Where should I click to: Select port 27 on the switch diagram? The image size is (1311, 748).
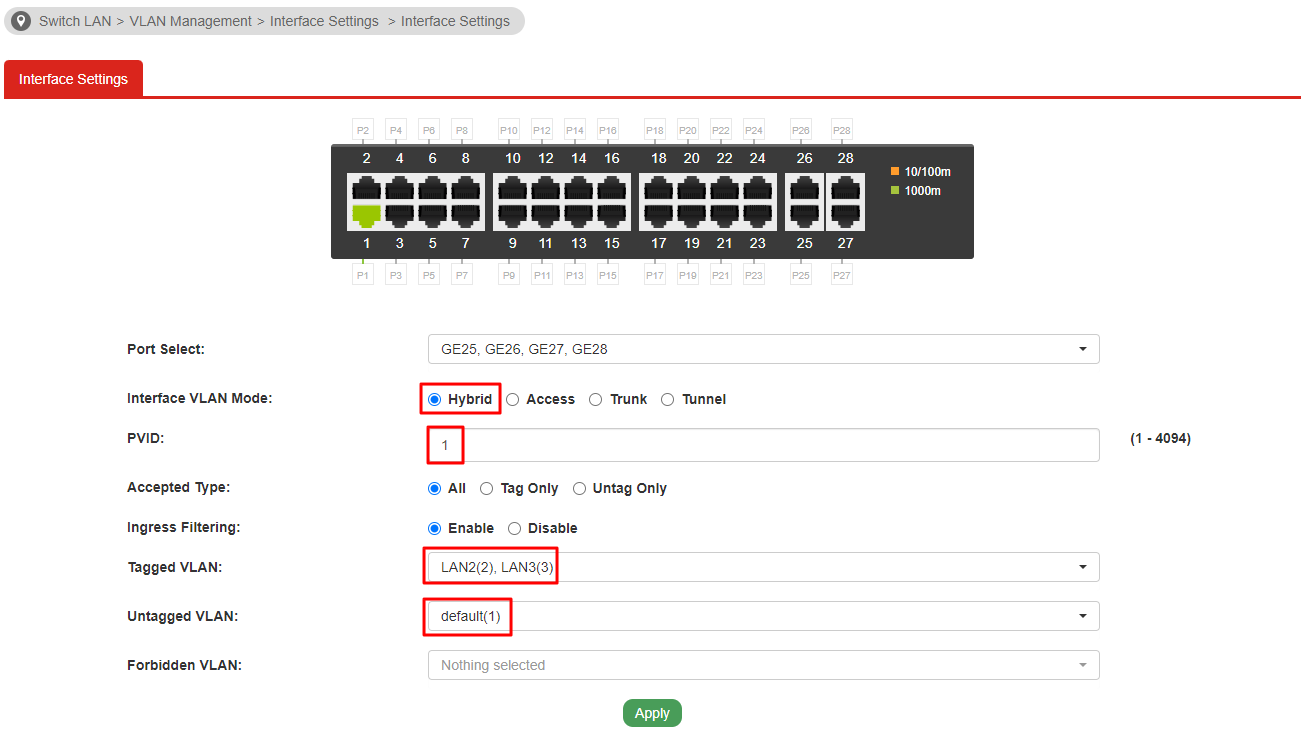(x=845, y=214)
